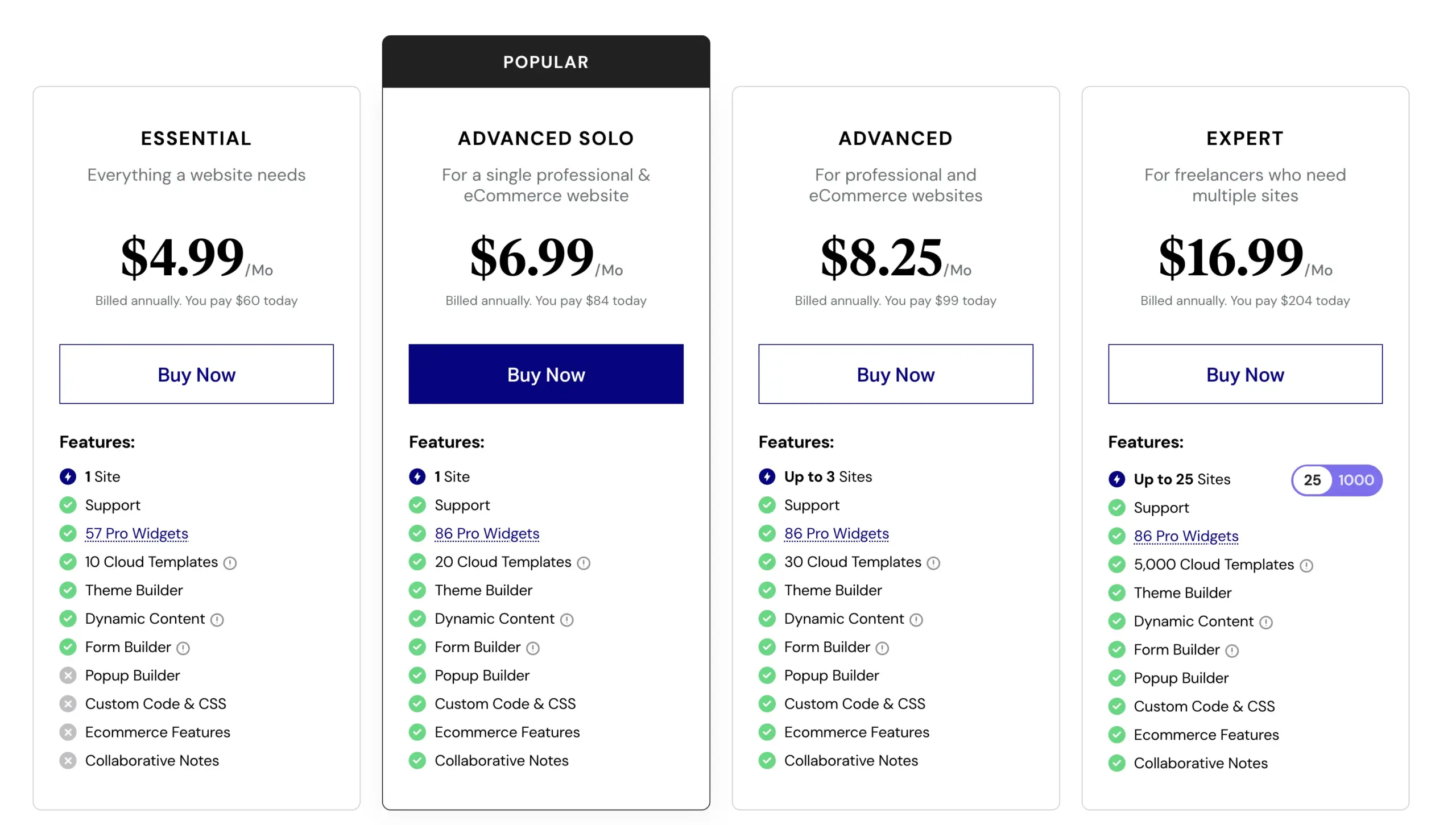The width and height of the screenshot is (1456, 825).
Task: Click Buy Now on the Essential plan
Action: tap(196, 374)
